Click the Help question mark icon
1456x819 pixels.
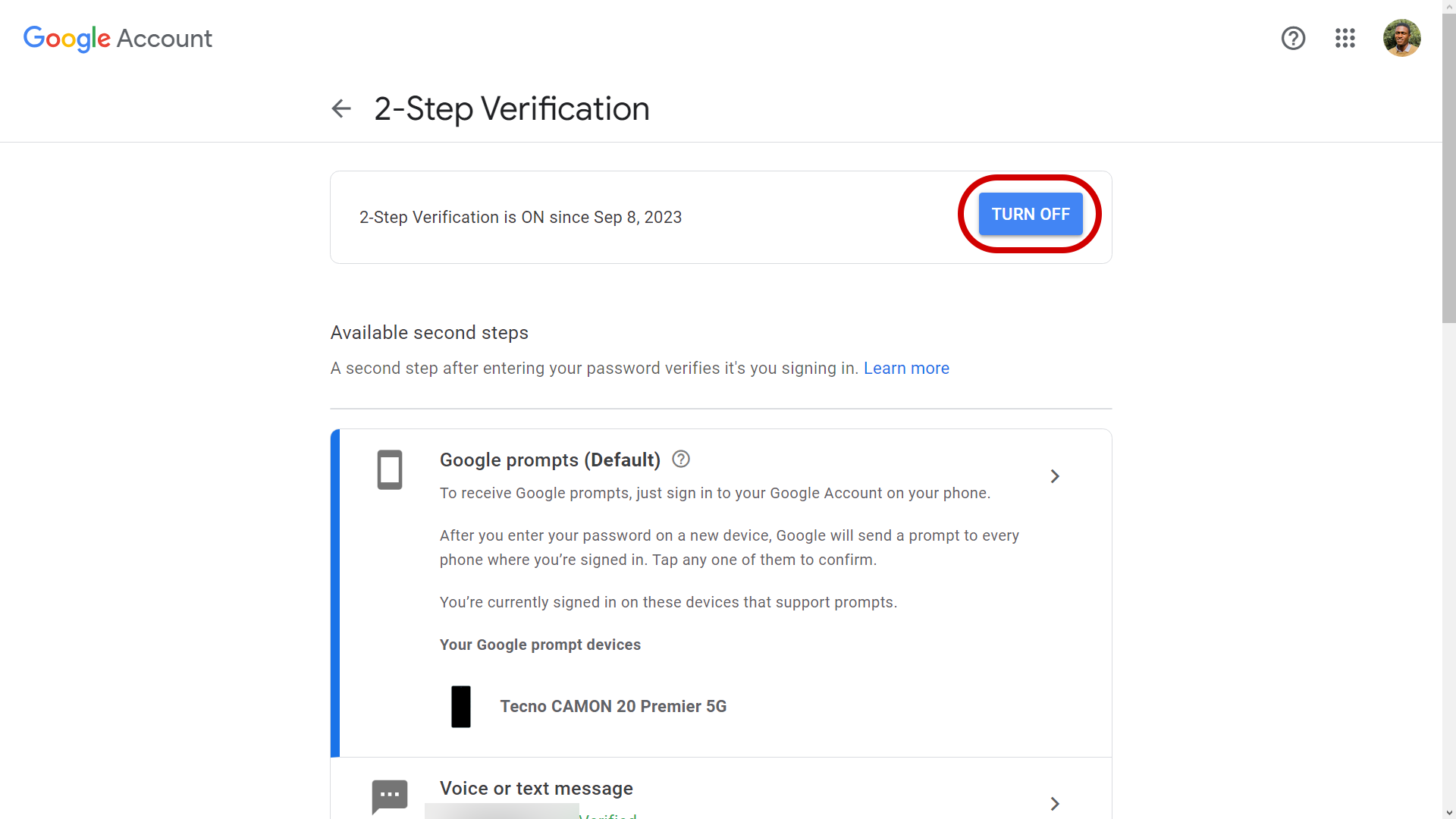coord(1293,38)
